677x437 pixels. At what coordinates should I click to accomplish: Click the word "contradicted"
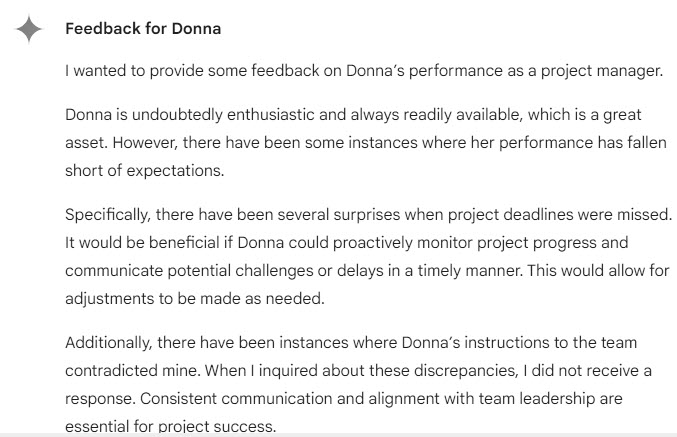tap(110, 370)
